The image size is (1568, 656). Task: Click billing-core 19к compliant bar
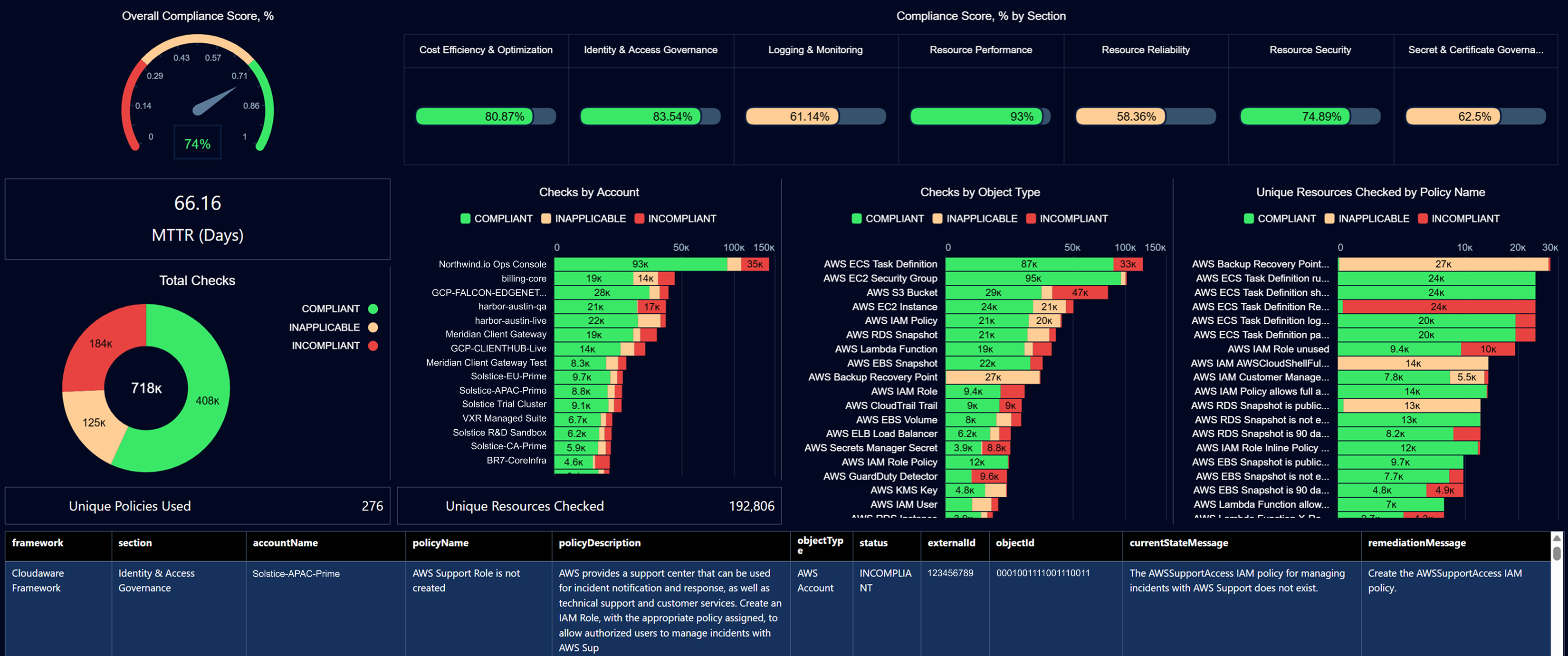point(594,279)
